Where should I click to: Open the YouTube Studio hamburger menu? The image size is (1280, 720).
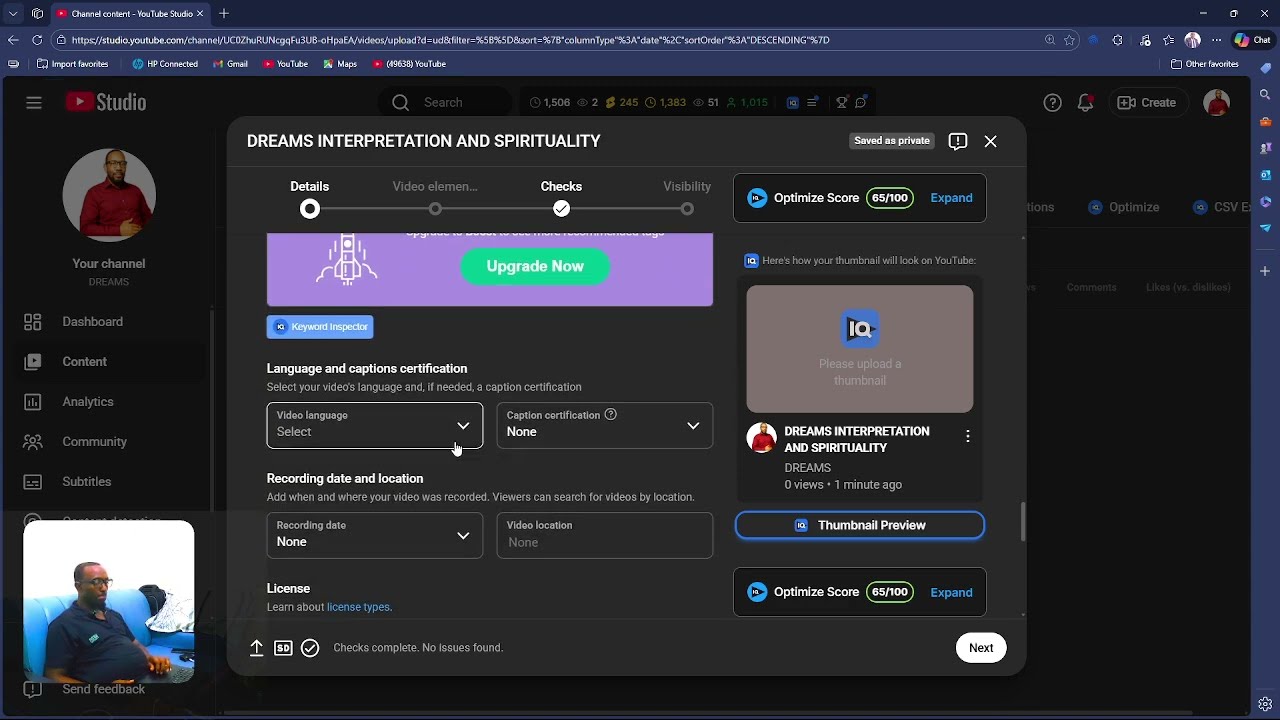34,102
